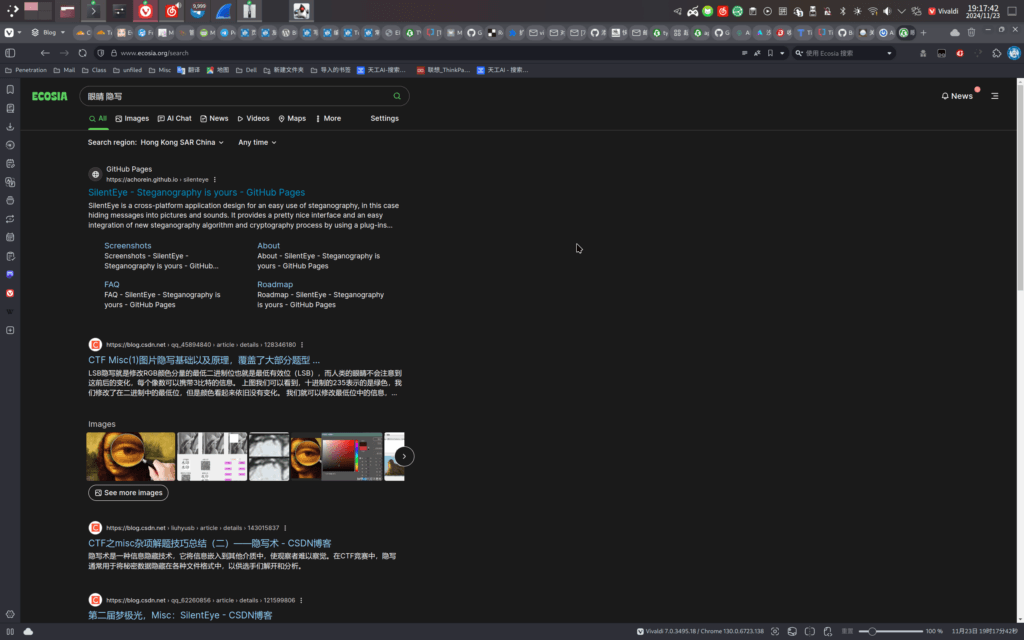Screen dimensions: 1024x640
Task: Open the Bluetooth tray icon
Action: coord(842,11)
